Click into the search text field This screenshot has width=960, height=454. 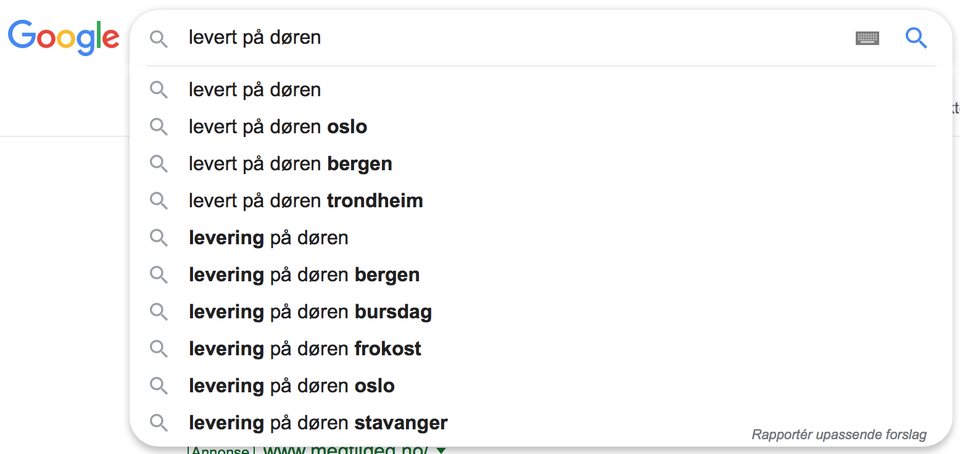point(500,38)
